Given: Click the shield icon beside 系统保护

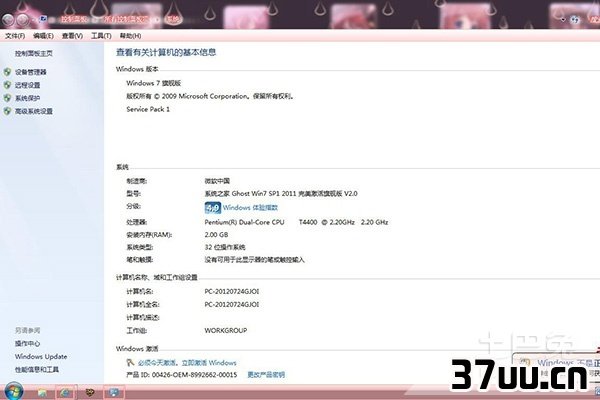Looking at the screenshot, I should 7,98.
